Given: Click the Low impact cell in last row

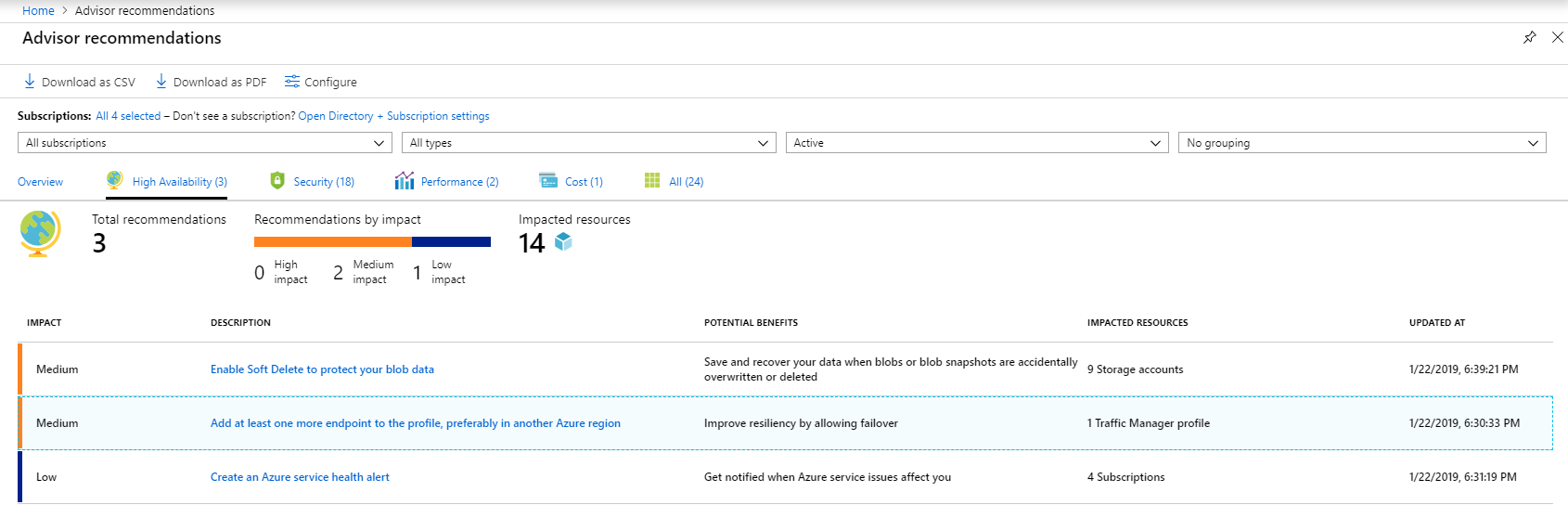Looking at the screenshot, I should (46, 477).
